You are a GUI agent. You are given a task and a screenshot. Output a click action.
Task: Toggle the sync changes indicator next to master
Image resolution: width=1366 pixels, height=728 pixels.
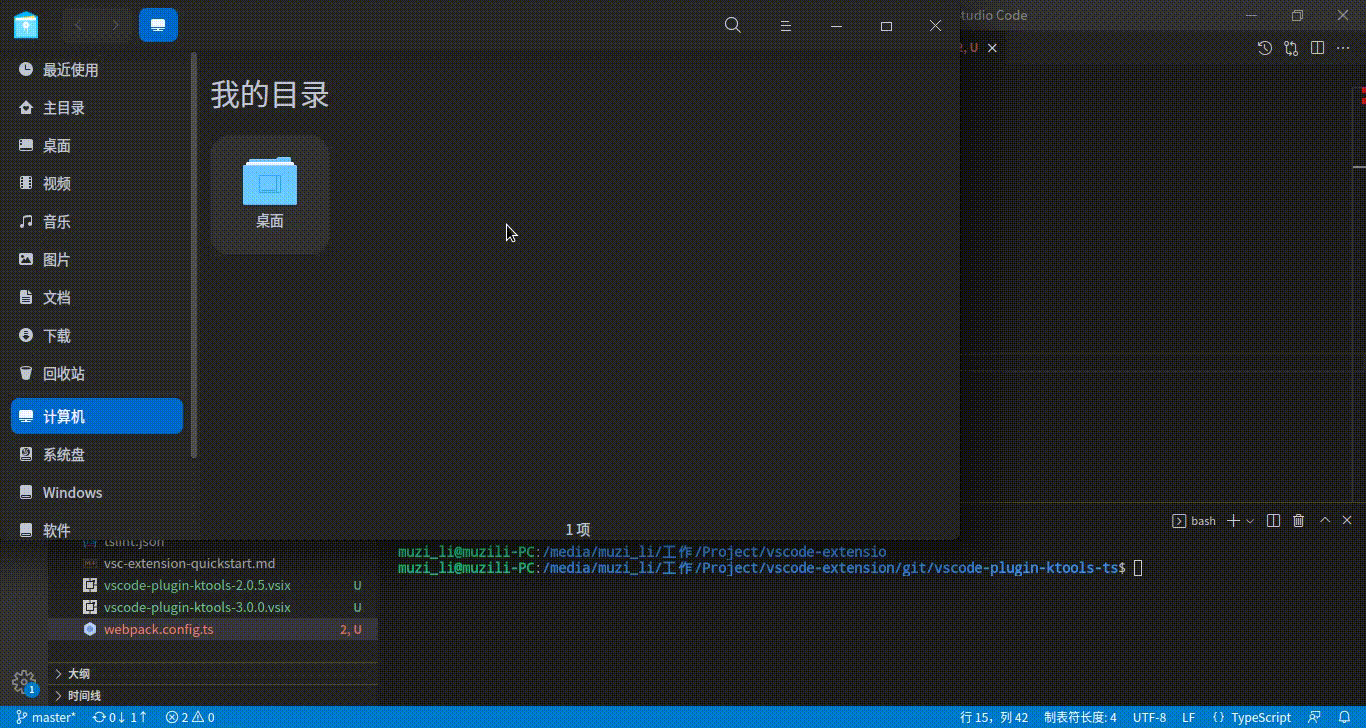click(x=119, y=717)
